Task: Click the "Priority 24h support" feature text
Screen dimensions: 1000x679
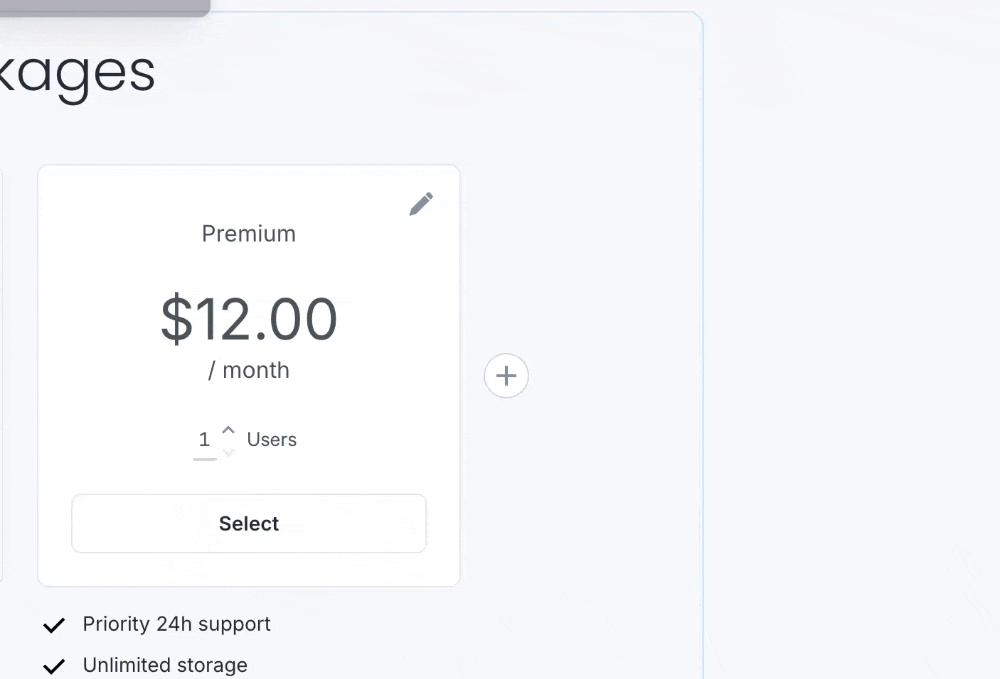Action: point(176,624)
